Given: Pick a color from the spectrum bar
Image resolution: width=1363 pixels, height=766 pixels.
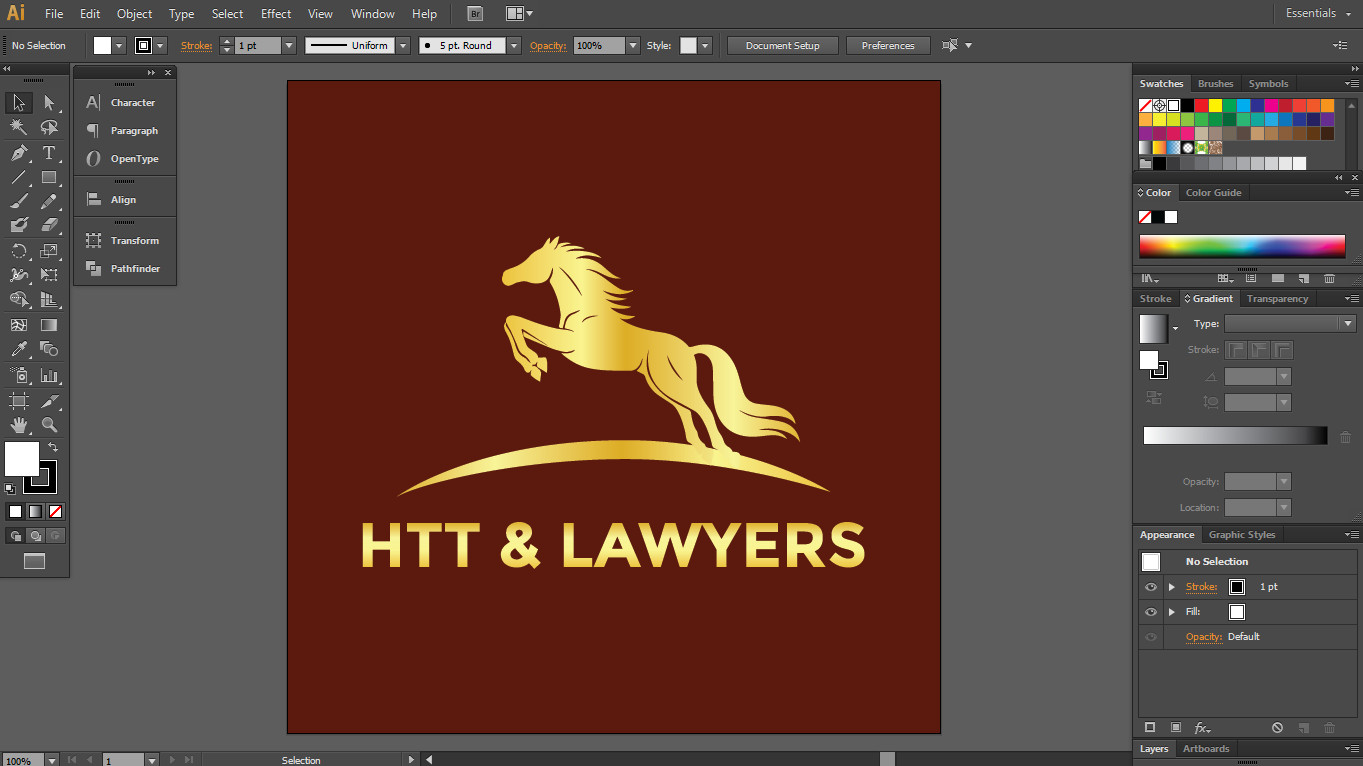Looking at the screenshot, I should [1242, 246].
